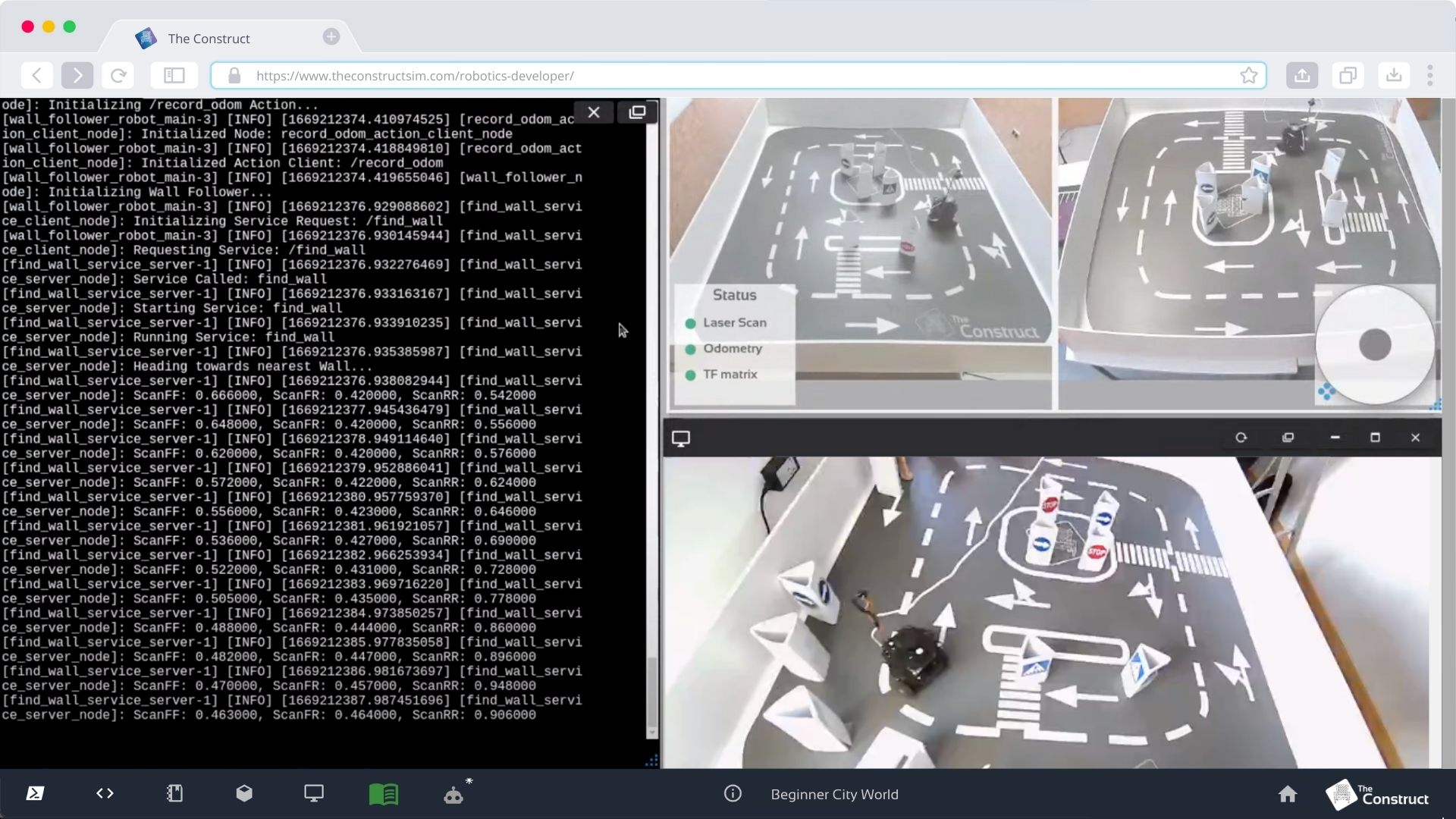The image size is (1456, 819).
Task: Click the Beginner City World label
Action: 834,794
